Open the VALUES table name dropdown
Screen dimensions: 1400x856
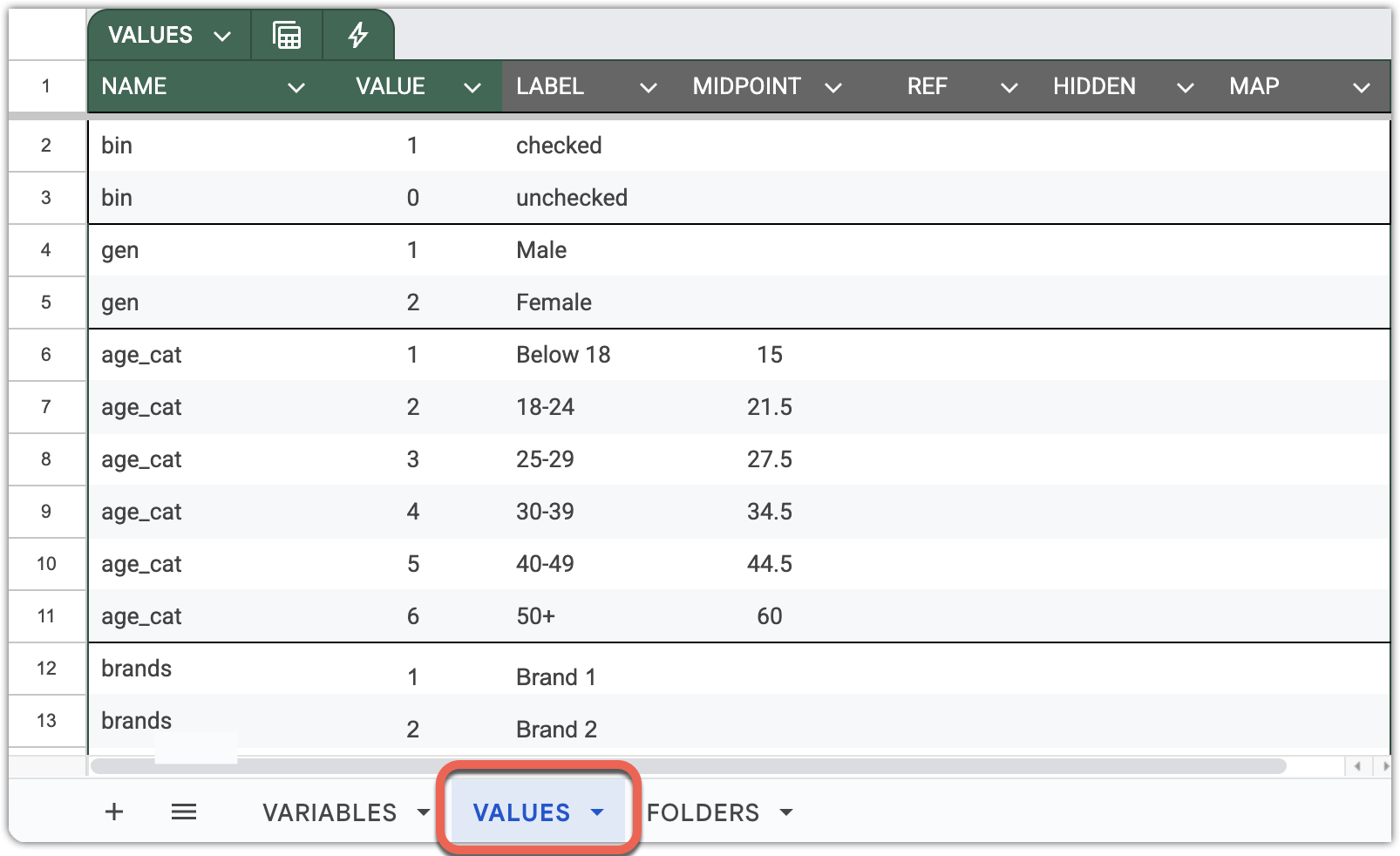222,36
